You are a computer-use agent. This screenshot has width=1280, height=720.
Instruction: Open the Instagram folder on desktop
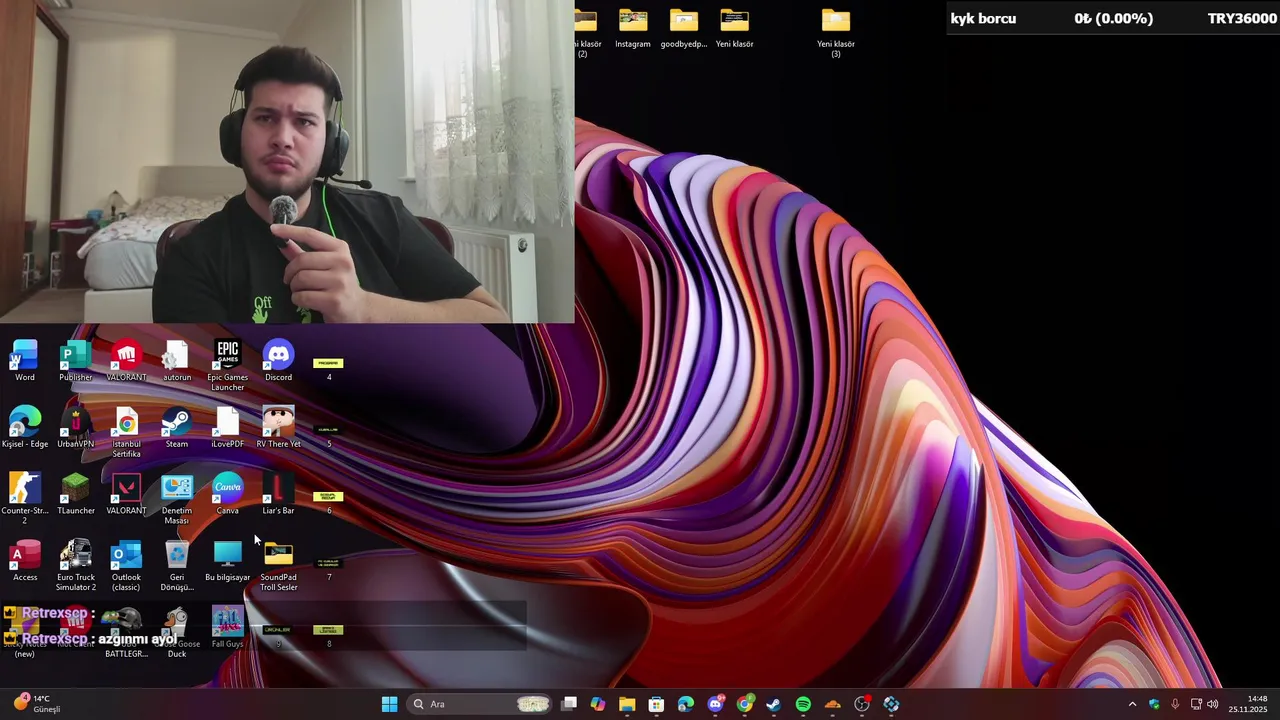pyautogui.click(x=633, y=28)
